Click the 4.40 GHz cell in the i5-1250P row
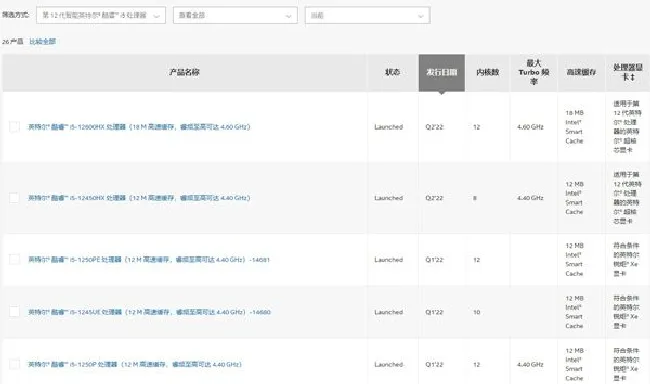The image size is (650, 384). pos(530,364)
